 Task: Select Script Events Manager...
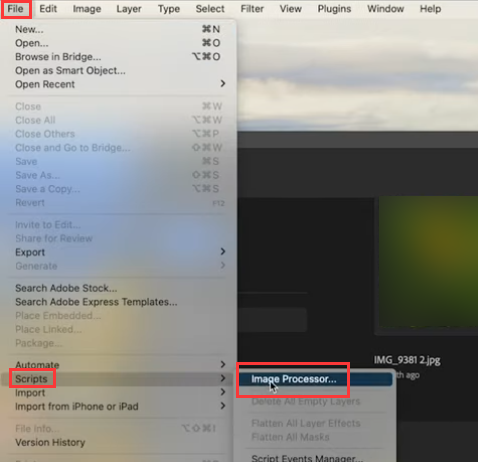[x=315, y=458]
